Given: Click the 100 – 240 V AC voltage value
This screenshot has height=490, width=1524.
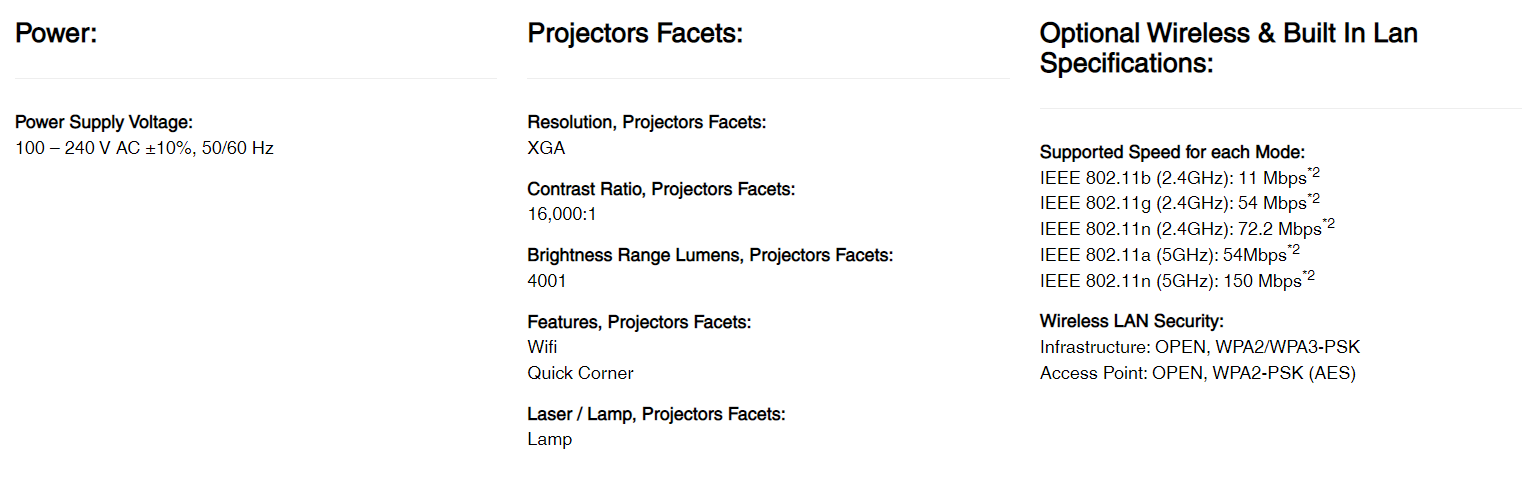Looking at the screenshot, I should point(144,148).
